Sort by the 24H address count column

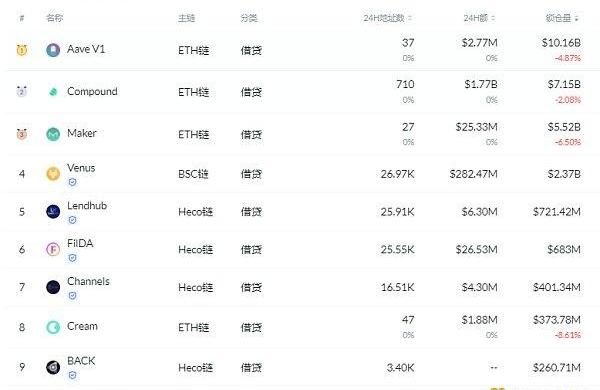(x=388, y=18)
